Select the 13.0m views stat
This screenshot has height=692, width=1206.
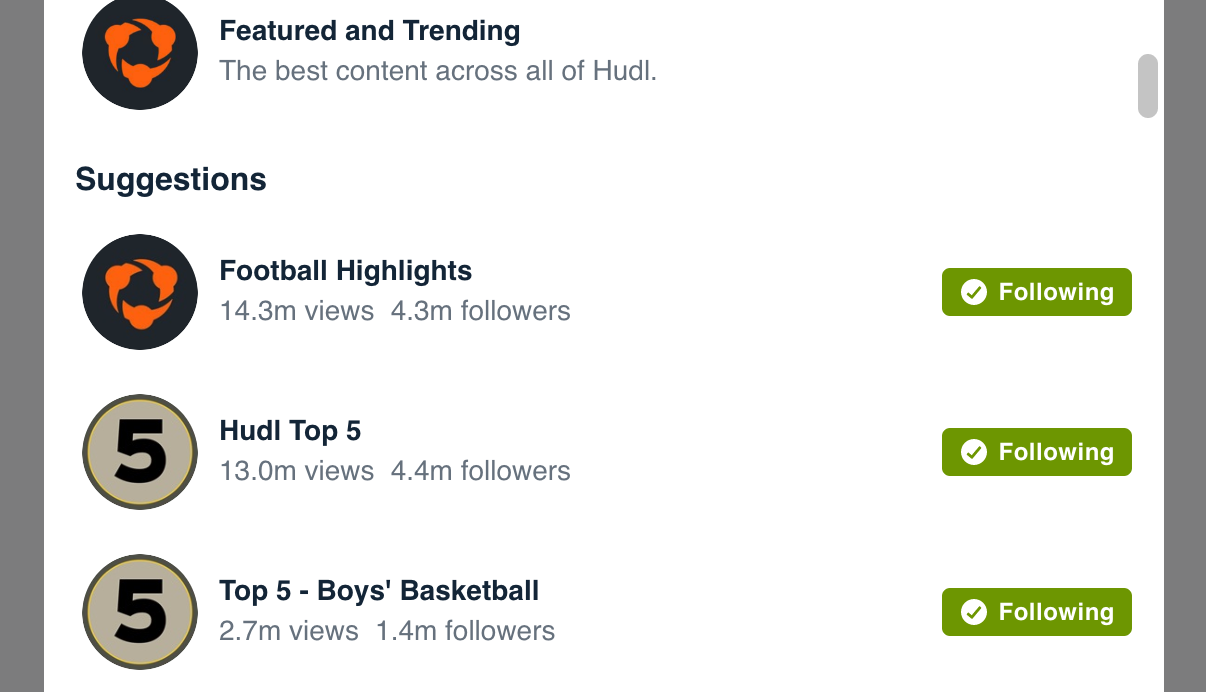click(297, 471)
